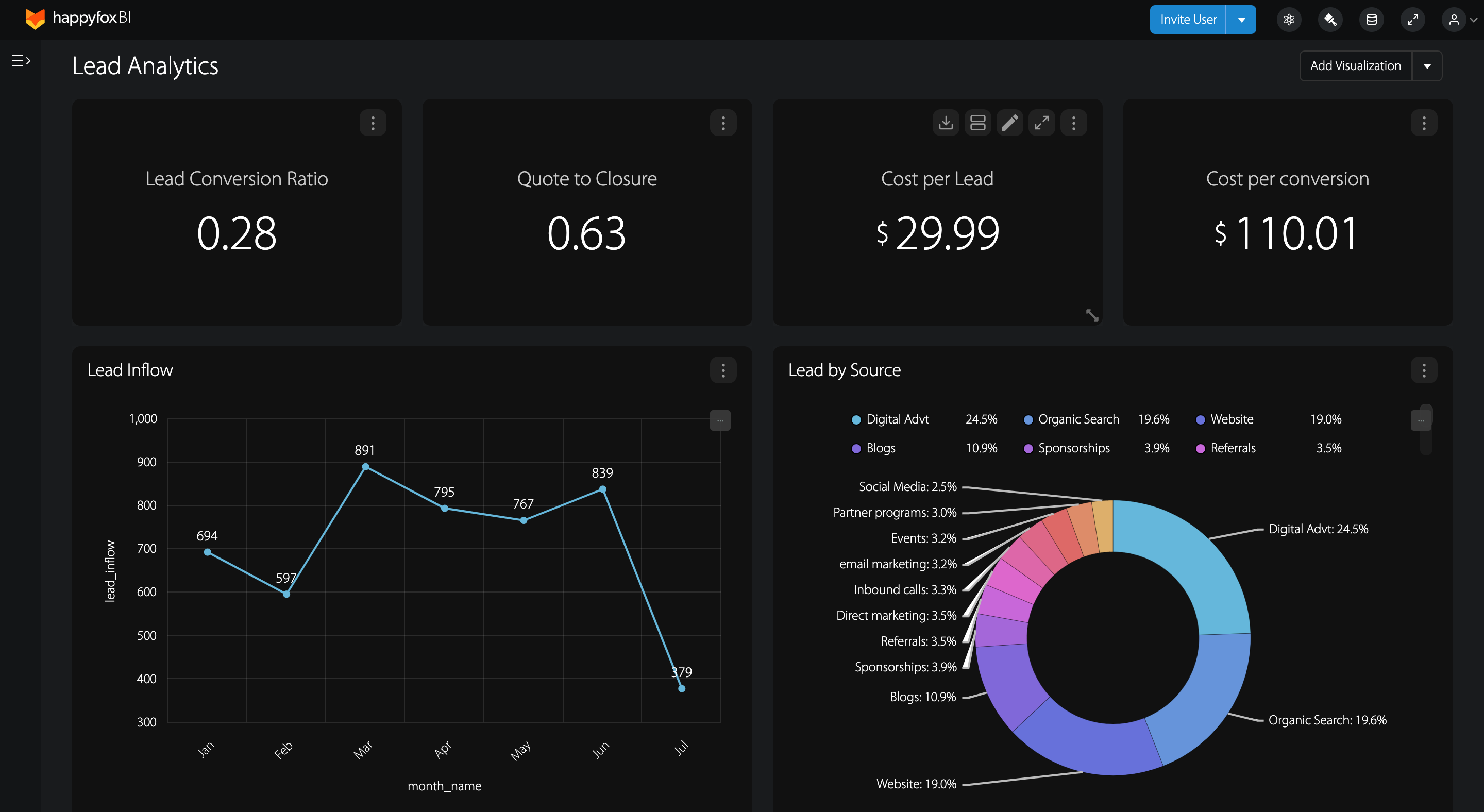Download the Cost per Lead visualization

click(x=946, y=123)
